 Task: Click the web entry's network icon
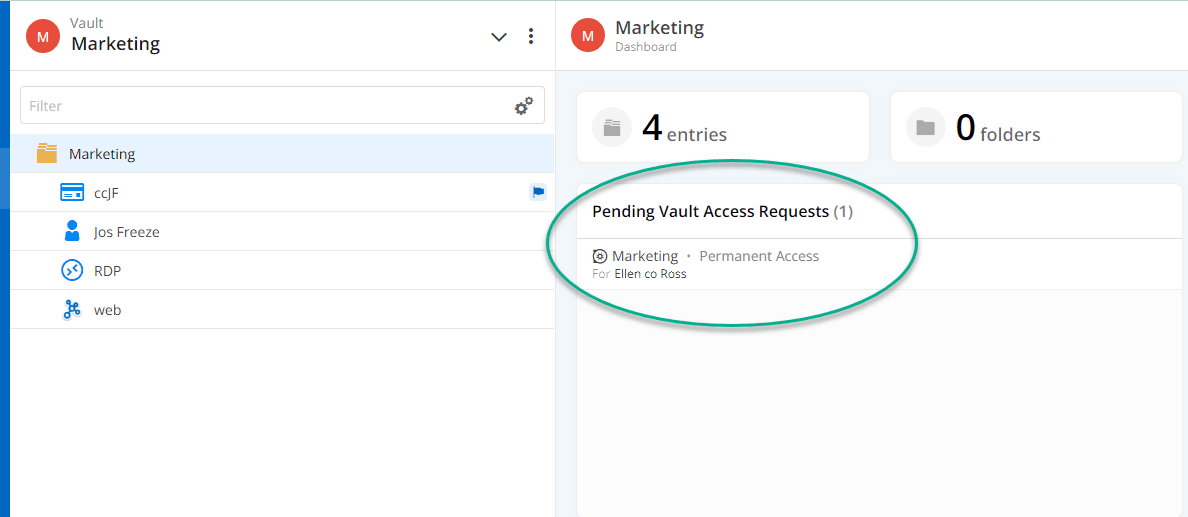pyautogui.click(x=71, y=310)
